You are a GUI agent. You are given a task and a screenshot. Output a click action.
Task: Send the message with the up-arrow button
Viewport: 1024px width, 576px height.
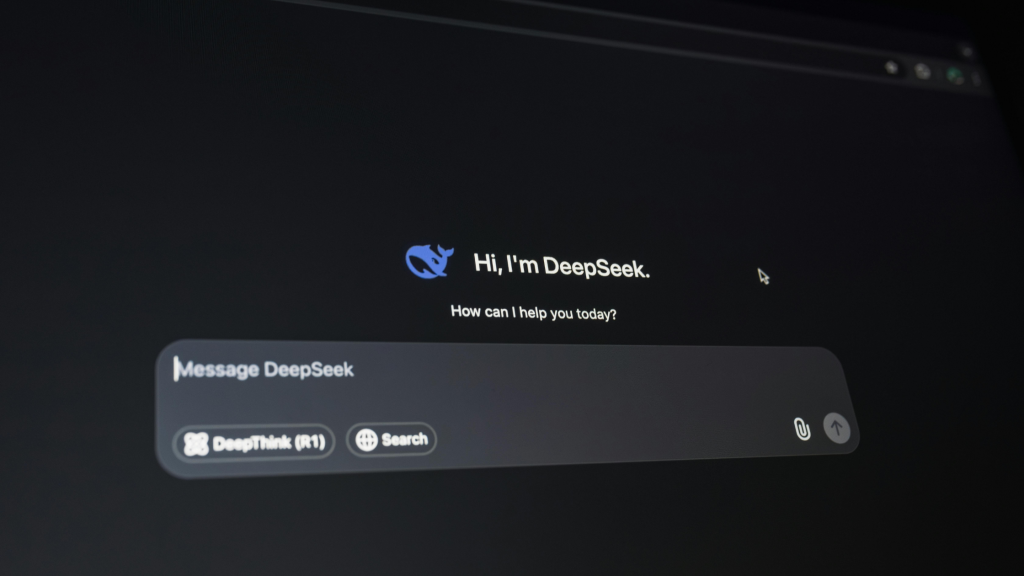pos(837,428)
